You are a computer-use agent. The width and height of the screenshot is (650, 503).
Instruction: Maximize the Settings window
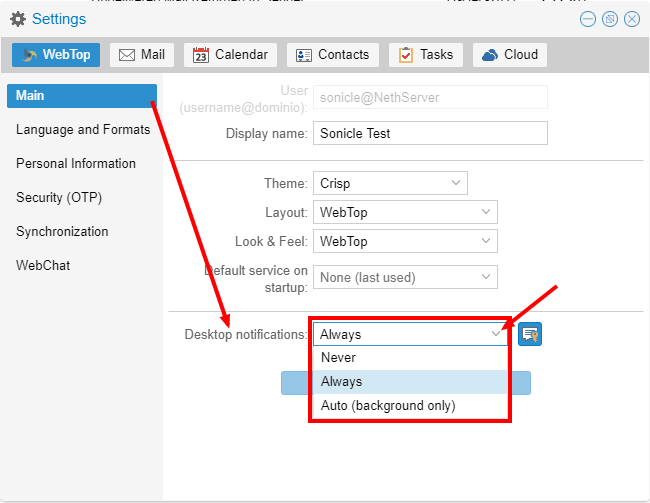(609, 19)
